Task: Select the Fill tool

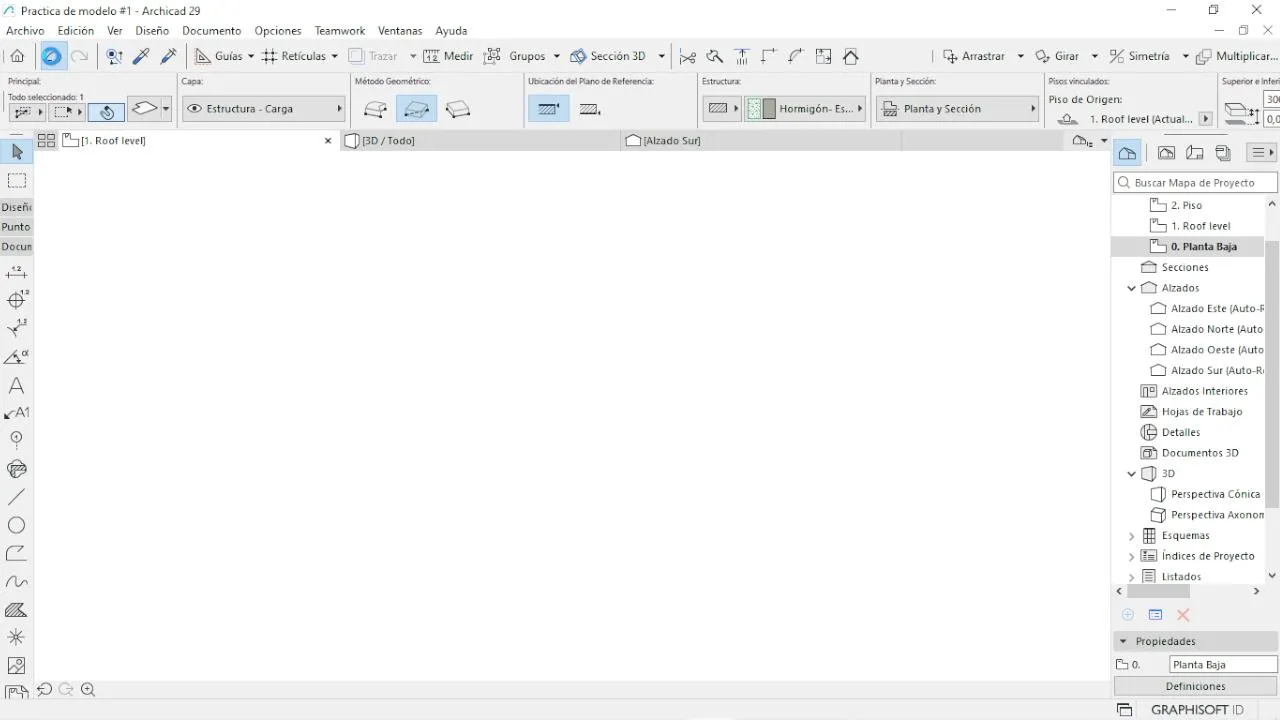Action: (x=17, y=609)
